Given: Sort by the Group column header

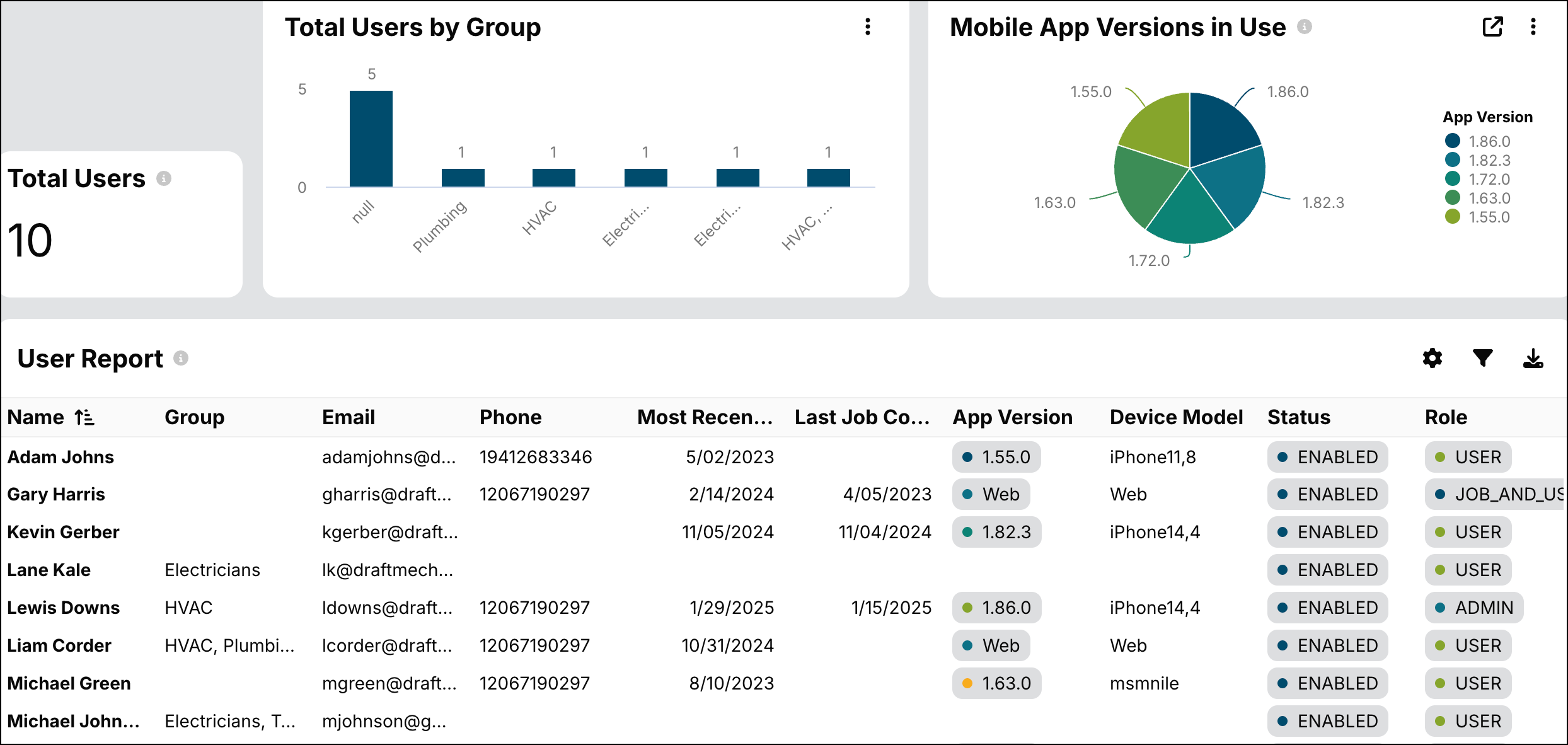Looking at the screenshot, I should pos(194,417).
